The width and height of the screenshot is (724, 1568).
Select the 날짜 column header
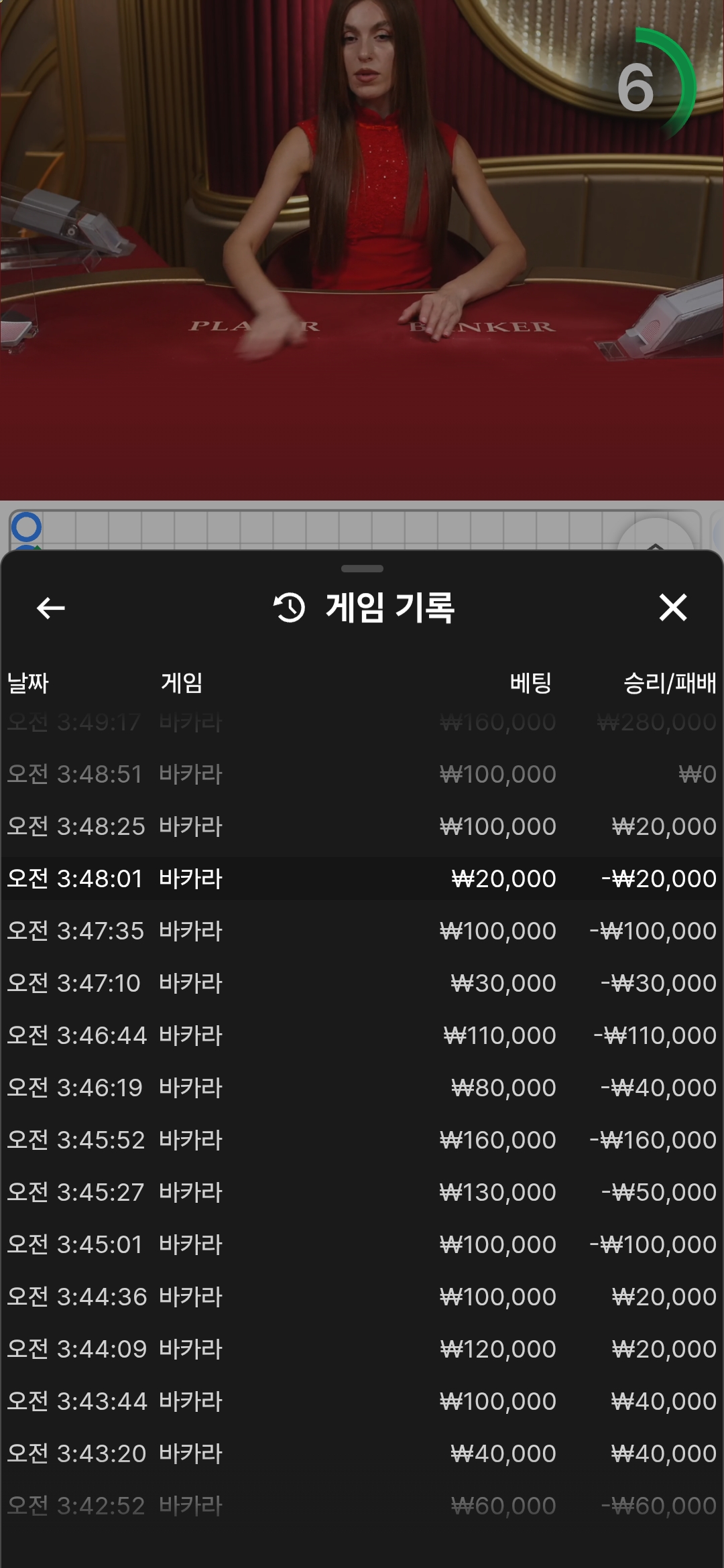coord(27,683)
